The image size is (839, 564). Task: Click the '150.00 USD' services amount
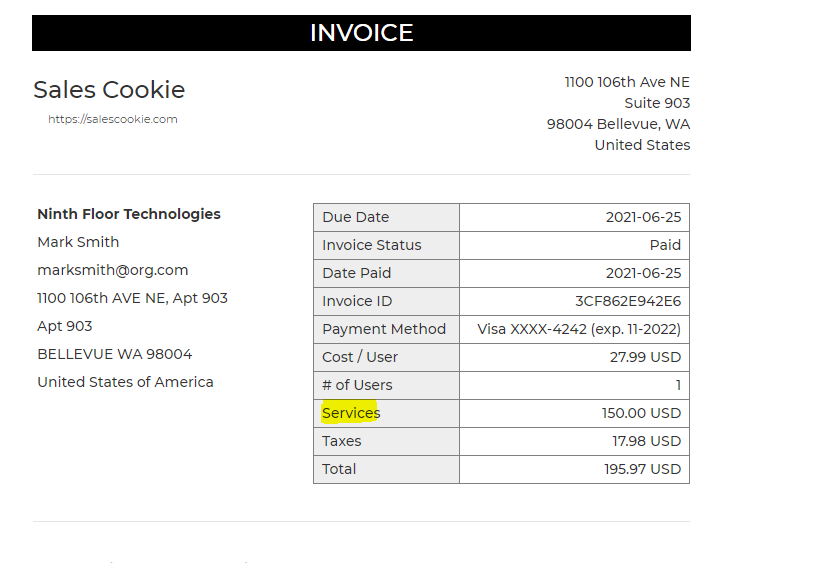(x=641, y=413)
